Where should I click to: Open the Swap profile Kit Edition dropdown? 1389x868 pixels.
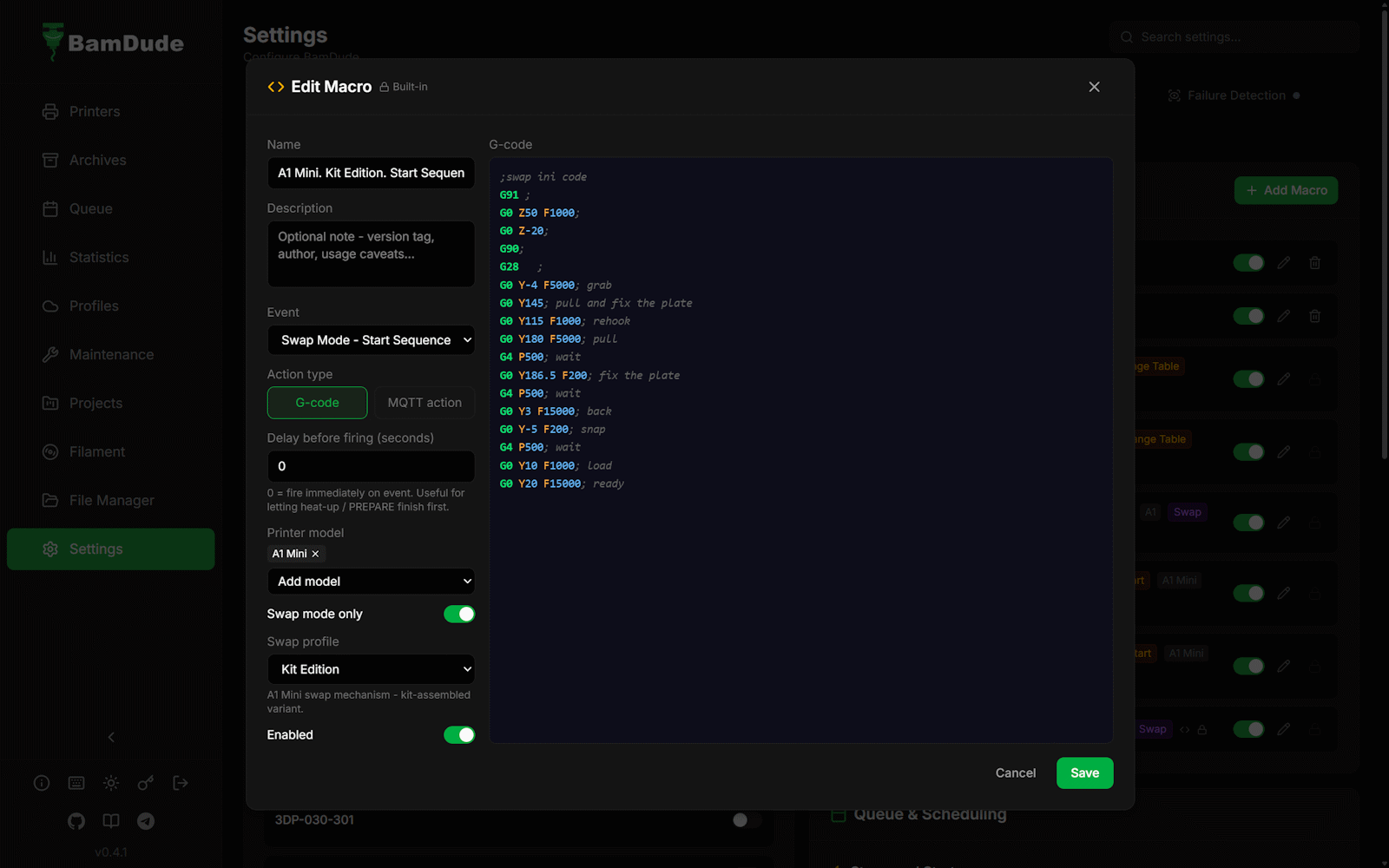(x=371, y=669)
